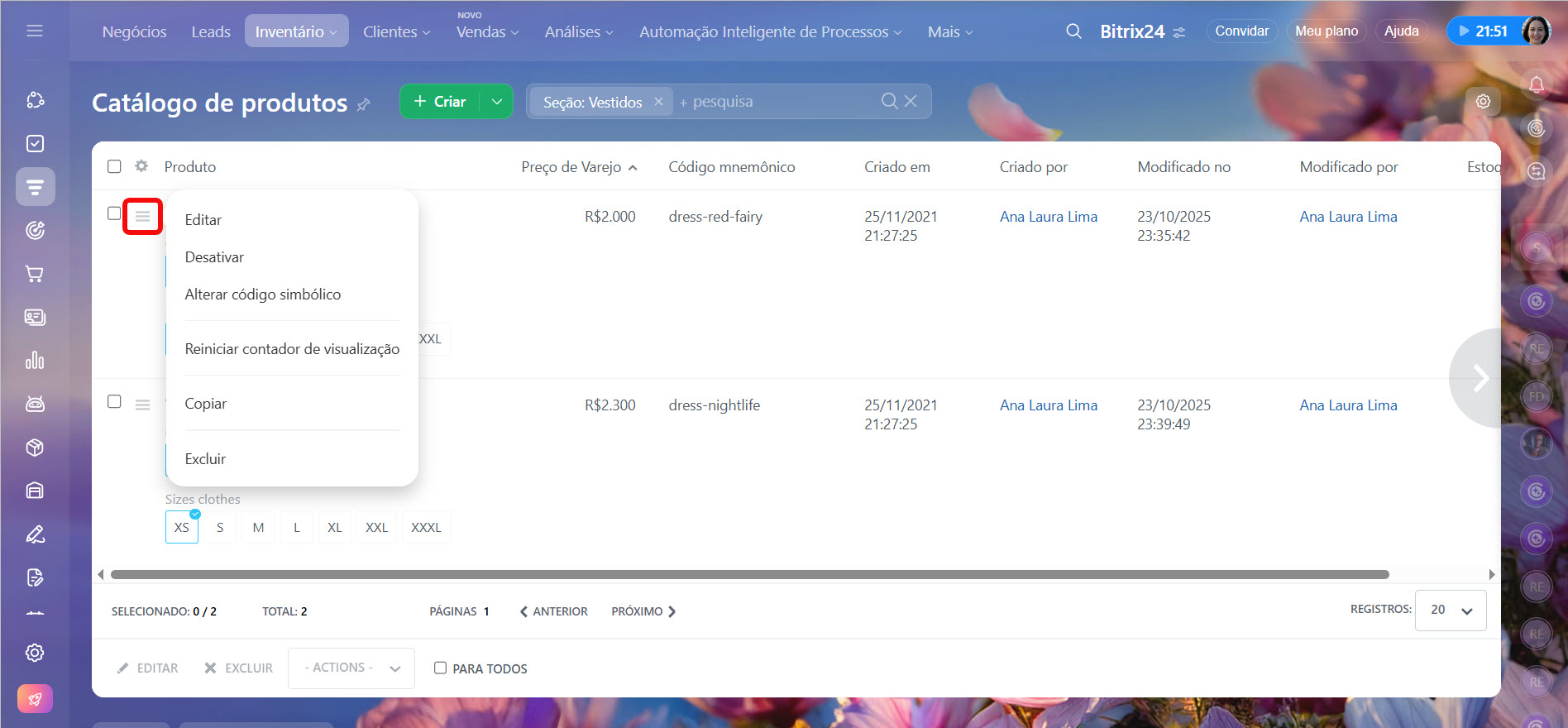1568x728 pixels.
Task: Check the dress-red-fairy row checkbox
Action: (114, 213)
